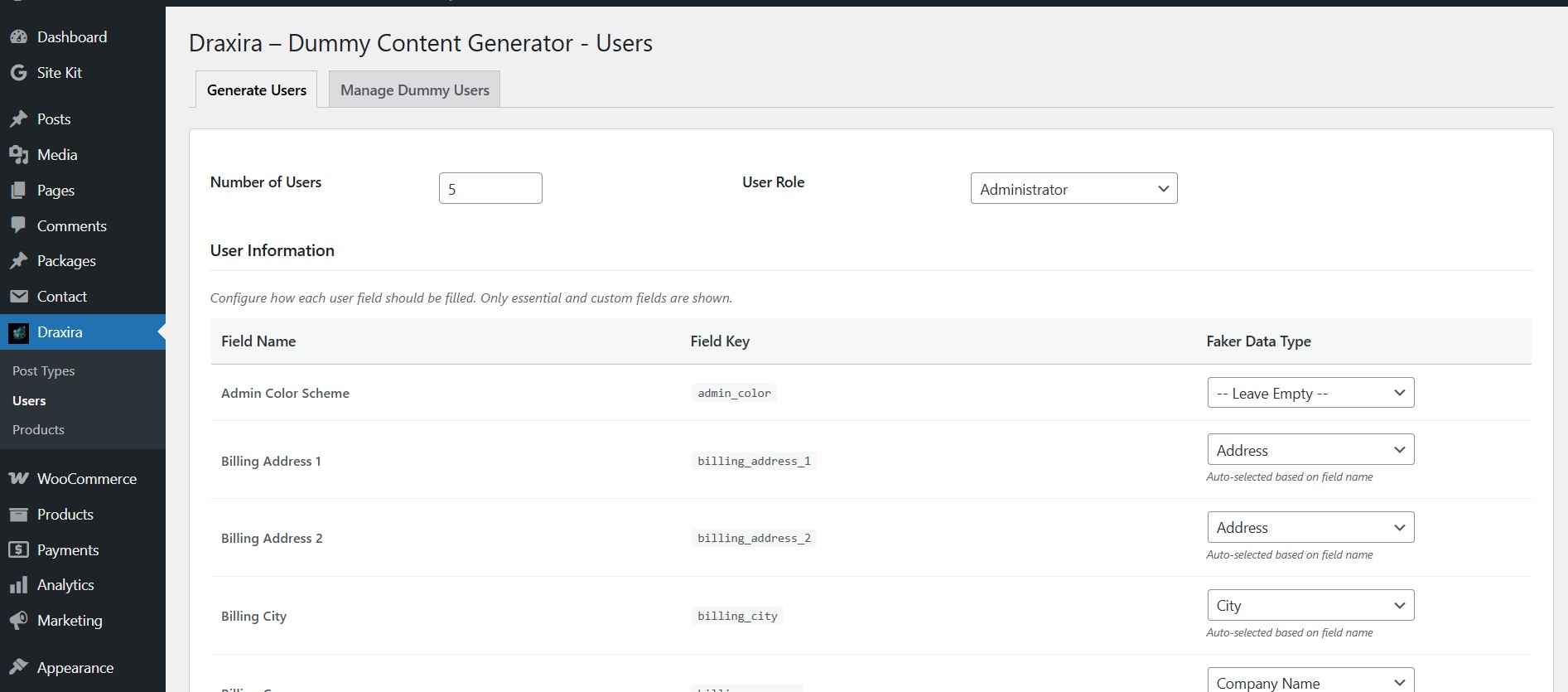Click the Contact envelope icon
This screenshot has height=692, width=1568.
18,297
